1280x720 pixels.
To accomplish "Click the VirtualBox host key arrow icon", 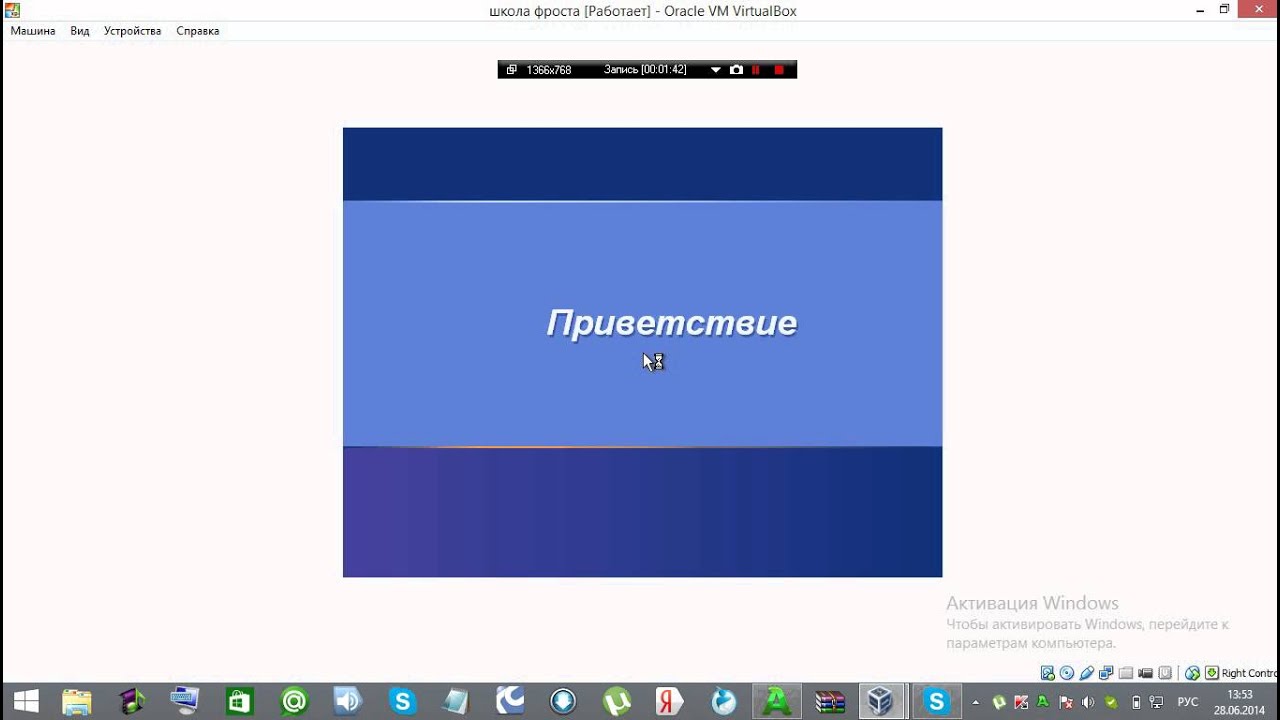I will [1212, 673].
